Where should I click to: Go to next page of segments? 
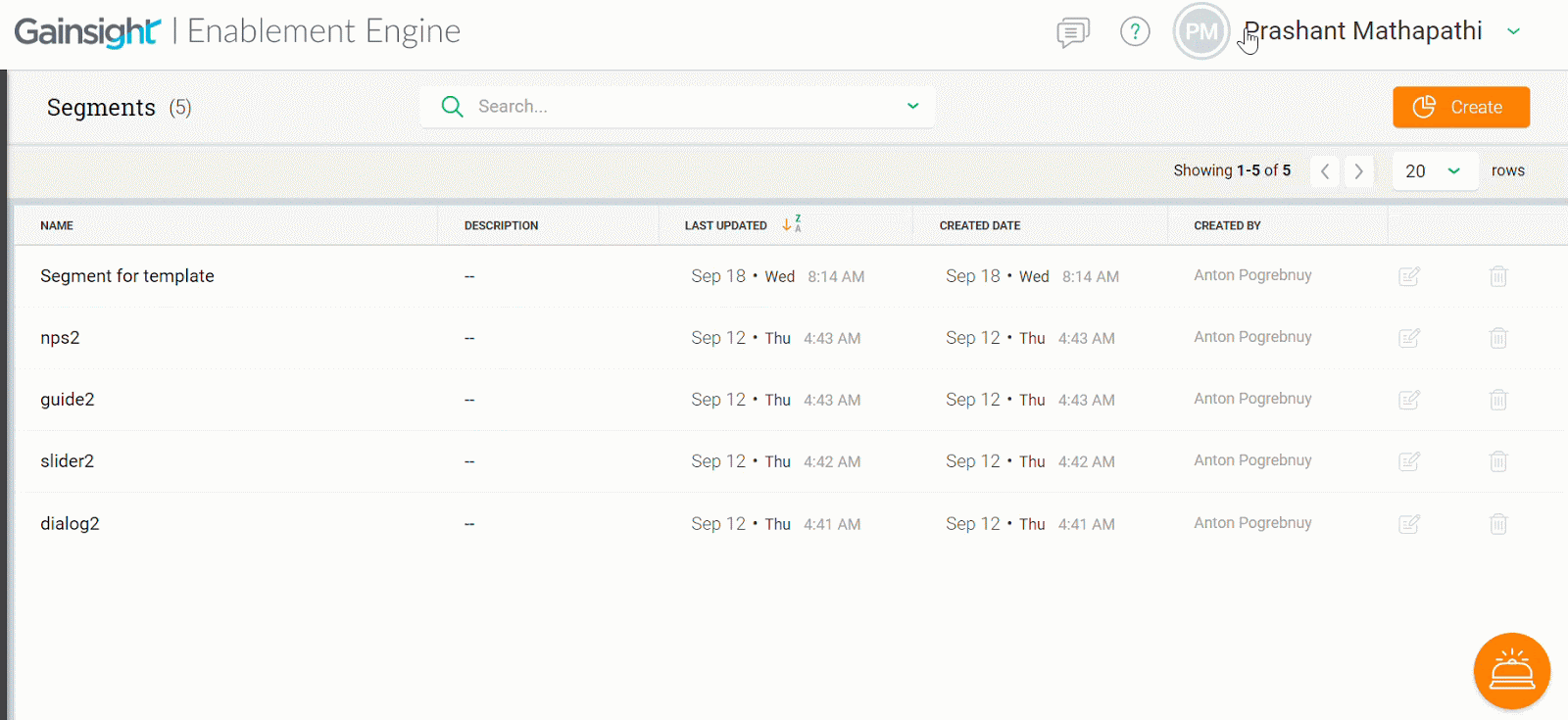point(1358,170)
